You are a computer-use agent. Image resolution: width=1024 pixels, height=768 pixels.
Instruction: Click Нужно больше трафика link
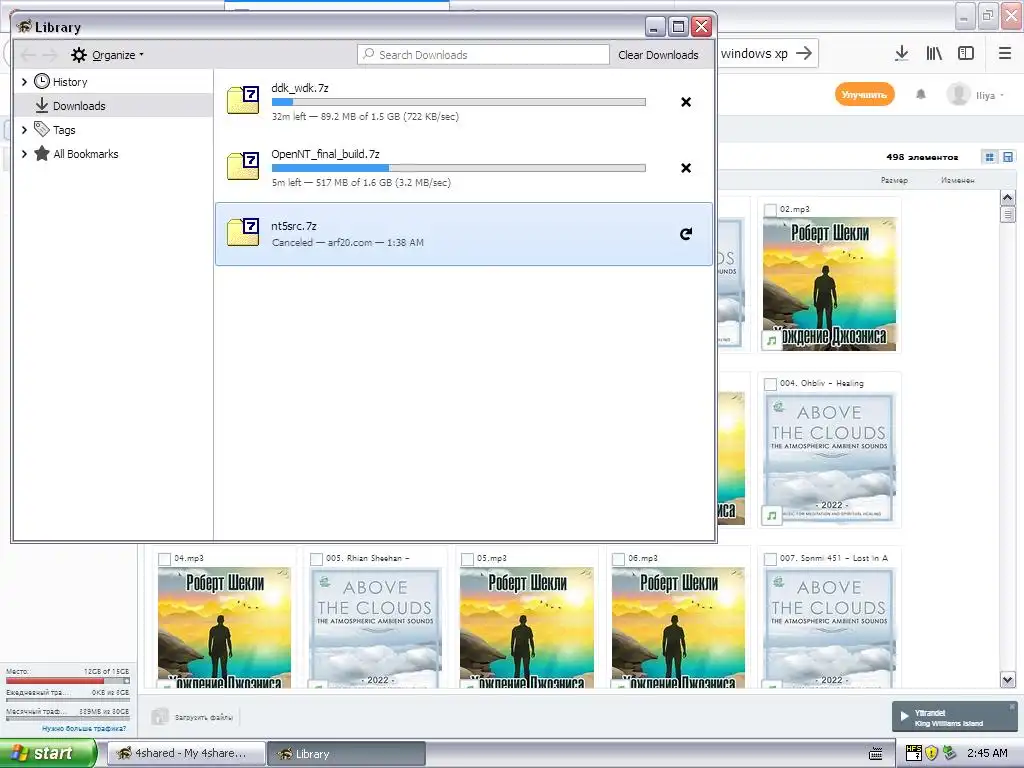pyautogui.click(x=84, y=728)
